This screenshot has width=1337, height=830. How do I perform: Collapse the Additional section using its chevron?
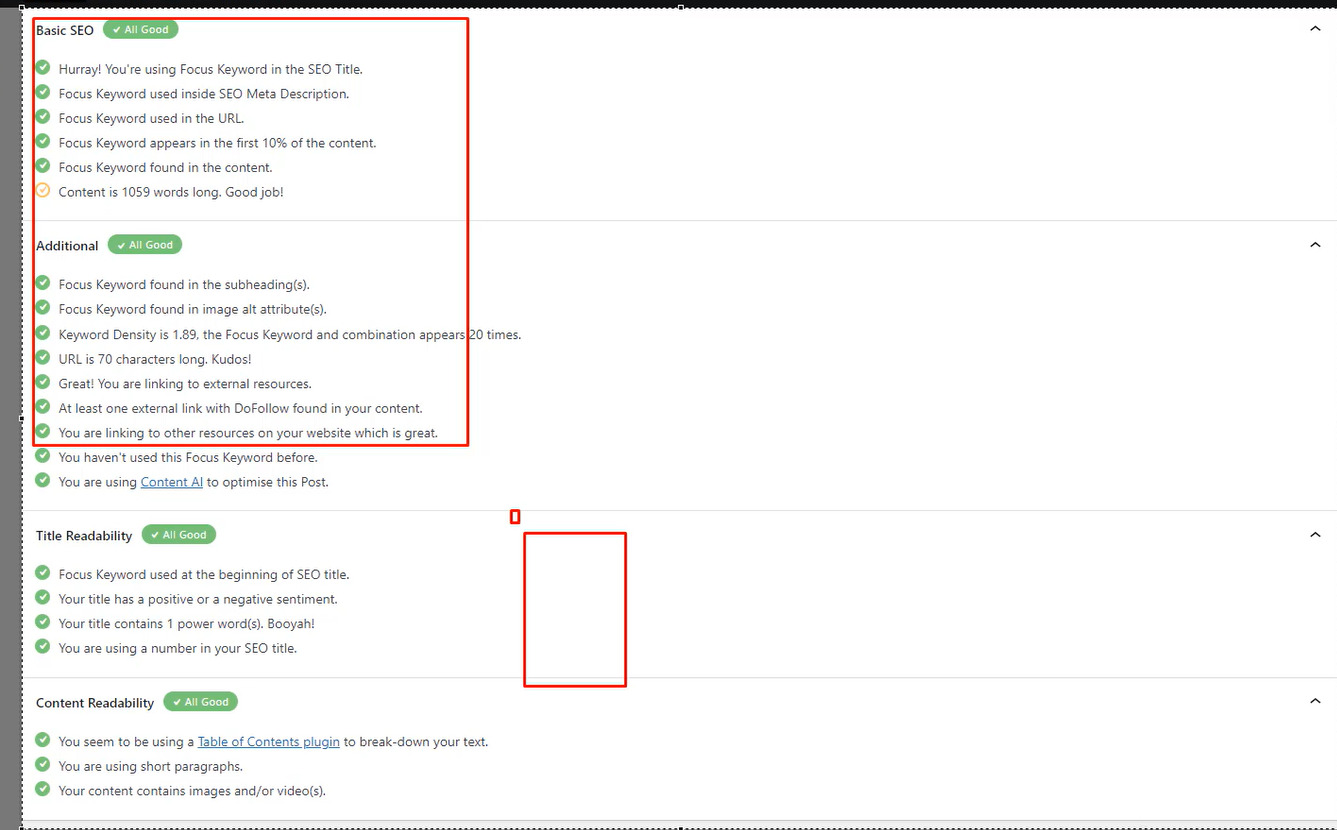point(1315,243)
